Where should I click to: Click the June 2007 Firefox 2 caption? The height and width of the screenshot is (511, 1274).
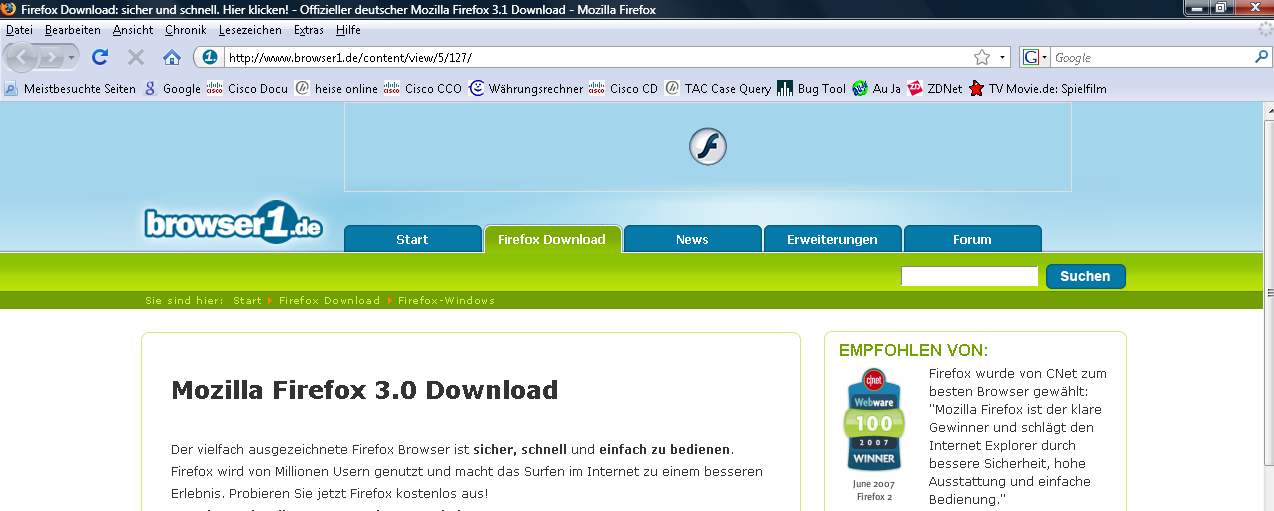(873, 490)
